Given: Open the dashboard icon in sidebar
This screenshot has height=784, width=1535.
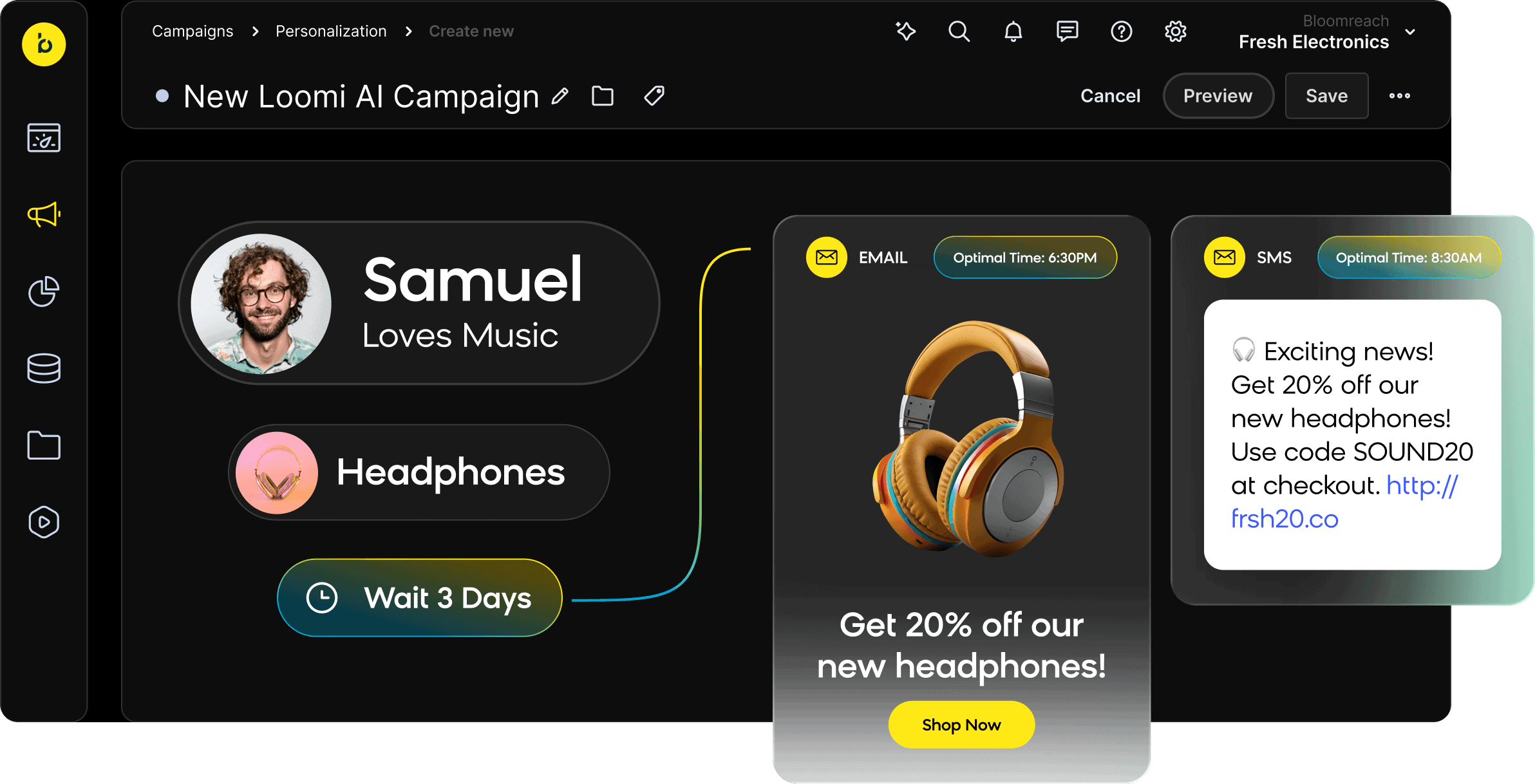Looking at the screenshot, I should (44, 138).
